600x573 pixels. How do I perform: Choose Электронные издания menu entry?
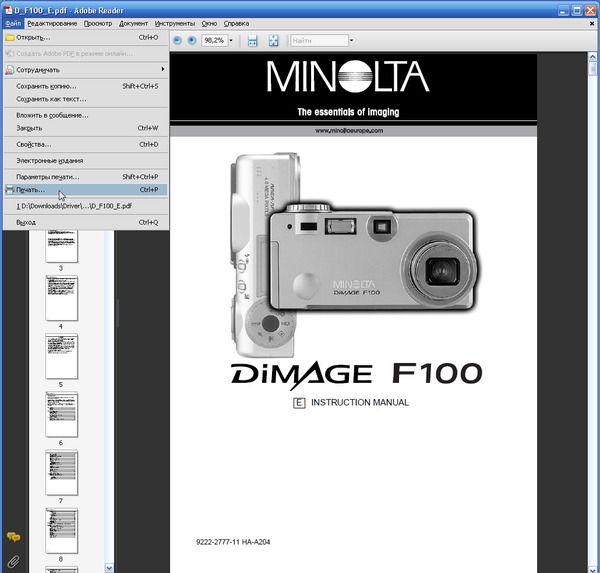[86, 161]
